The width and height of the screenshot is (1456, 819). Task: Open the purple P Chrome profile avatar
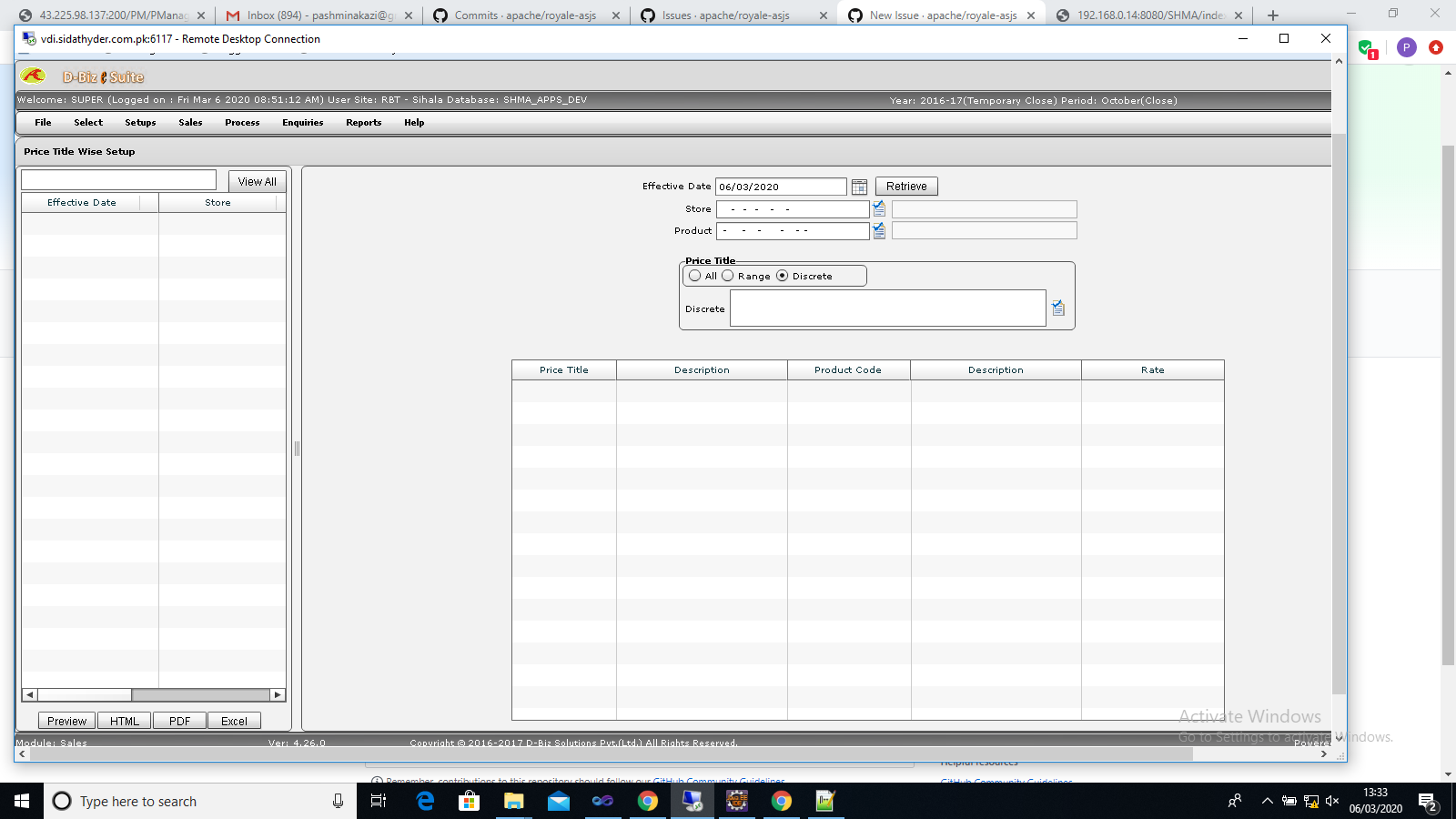tap(1406, 47)
